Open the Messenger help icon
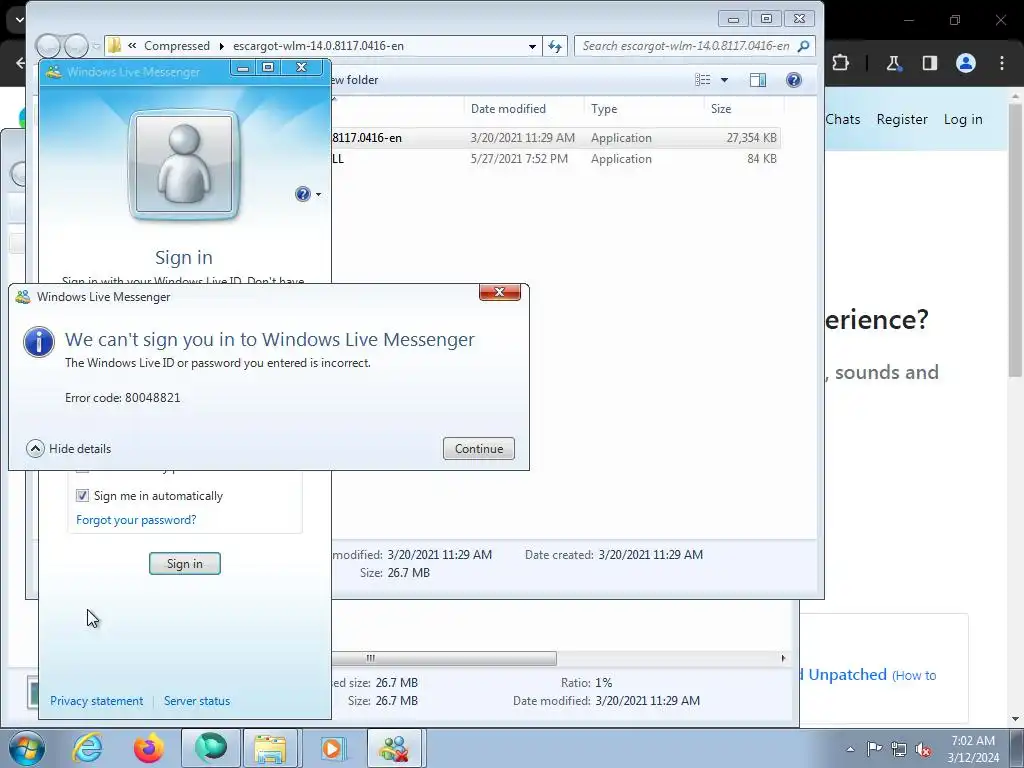This screenshot has height=768, width=1024. pyautogui.click(x=302, y=194)
